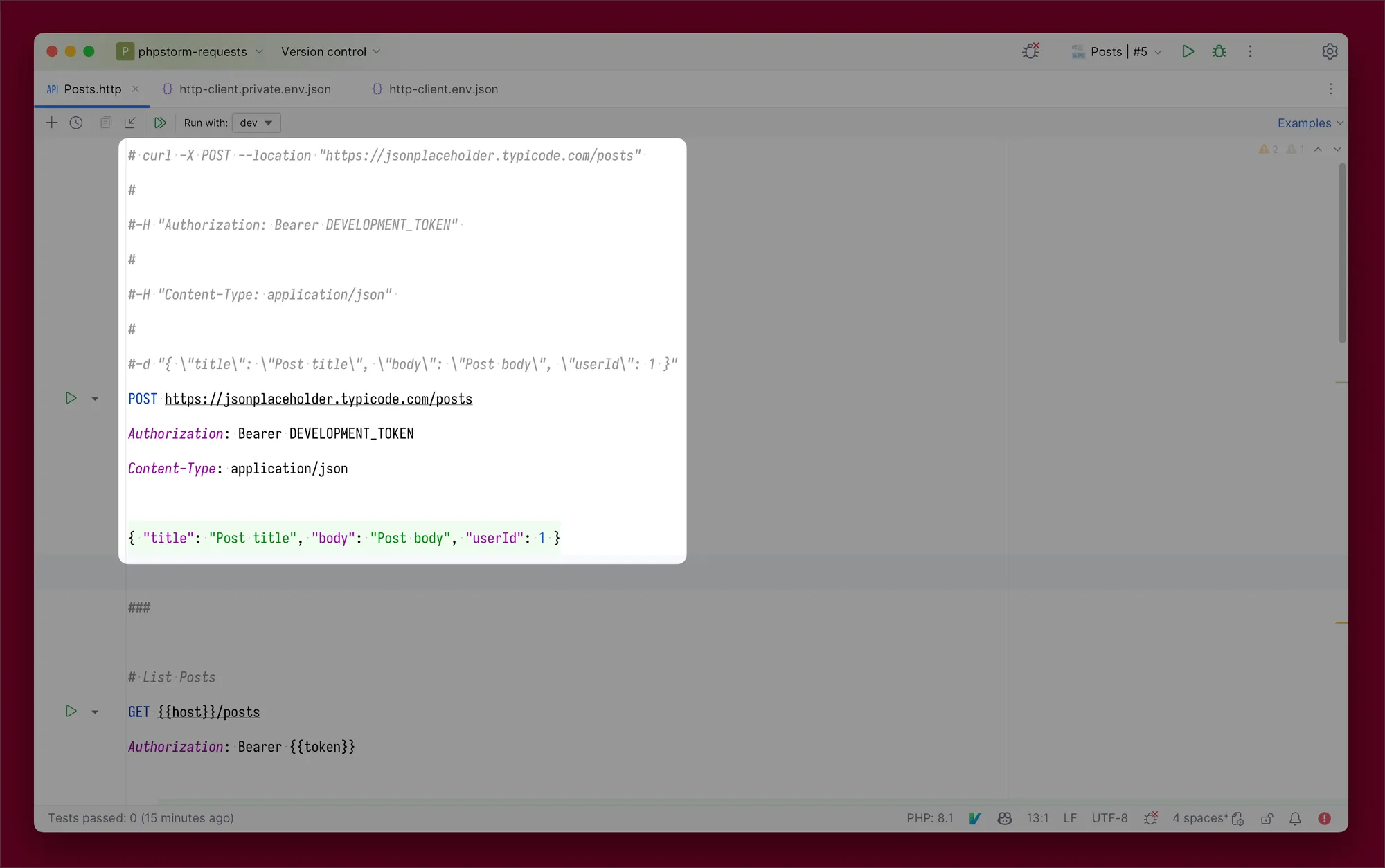The image size is (1385, 868).
Task: Click the import cURL arrow icon
Action: pos(130,123)
